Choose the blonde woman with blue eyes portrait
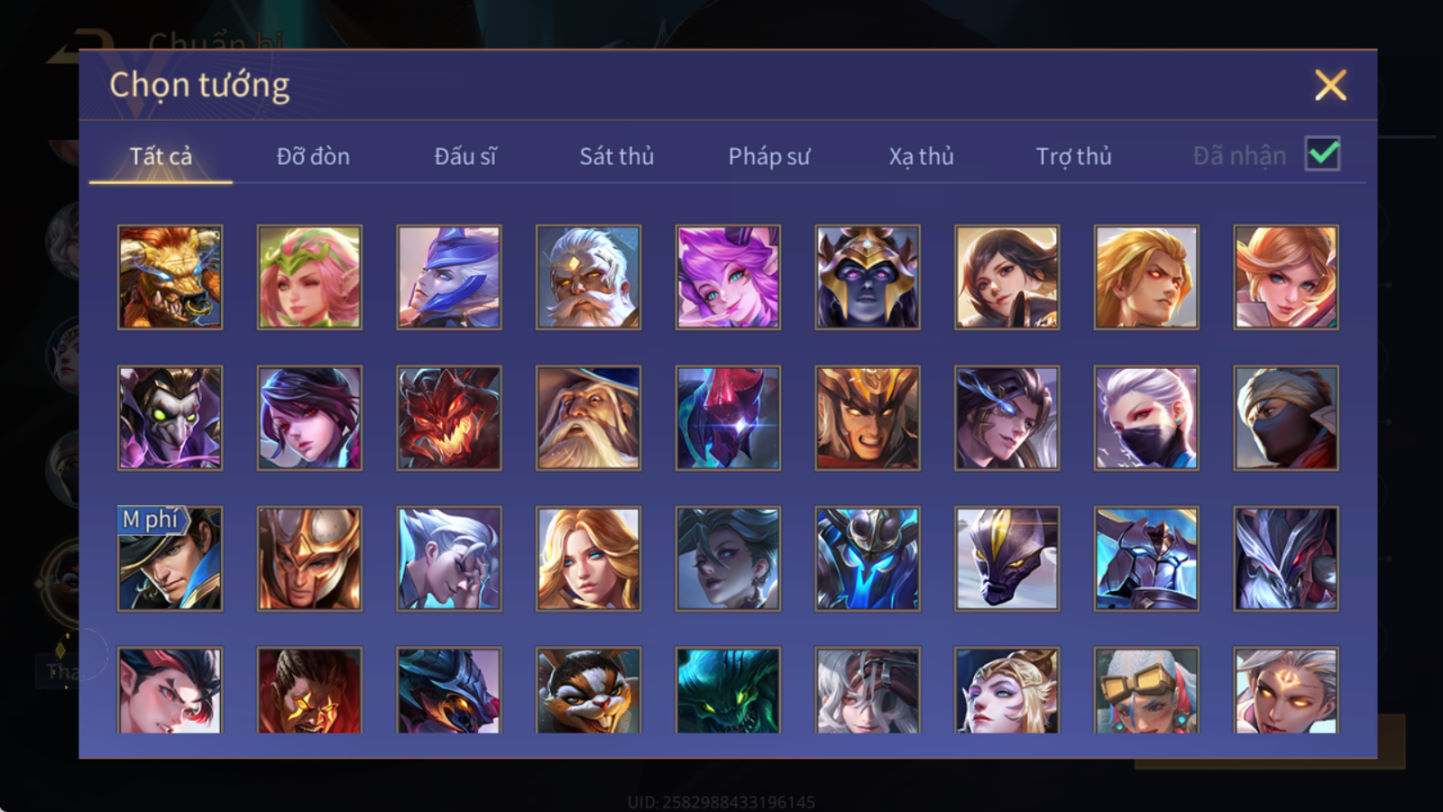Viewport: 1443px width, 812px height. pyautogui.click(x=588, y=558)
